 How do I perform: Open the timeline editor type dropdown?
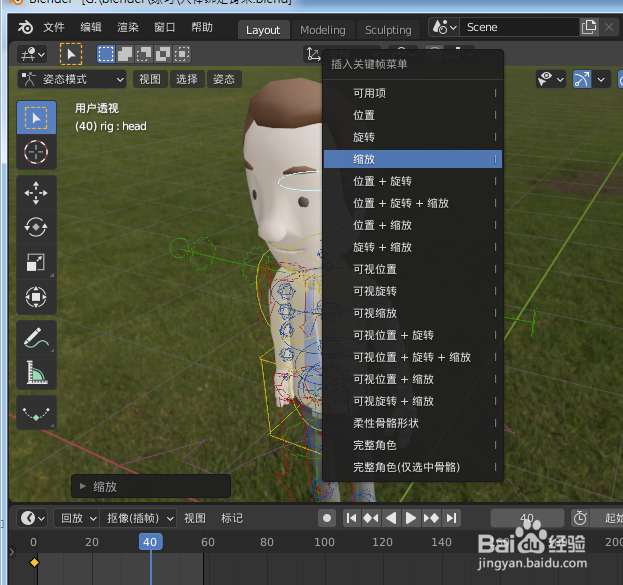(x=33, y=518)
